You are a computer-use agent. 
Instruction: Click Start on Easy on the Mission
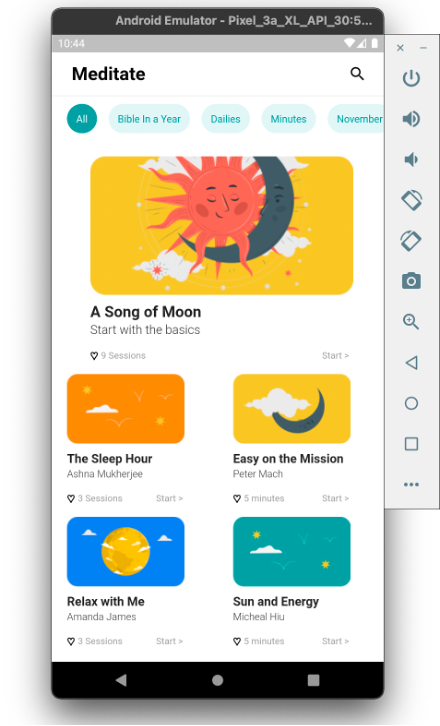click(x=335, y=498)
